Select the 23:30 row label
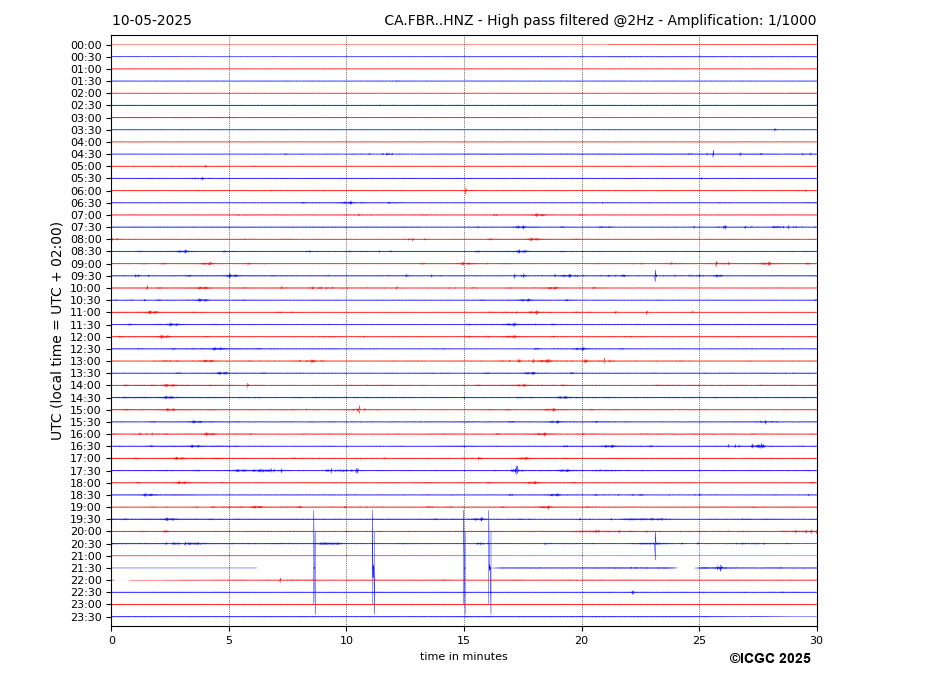This screenshot has width=927, height=696. click(x=86, y=617)
